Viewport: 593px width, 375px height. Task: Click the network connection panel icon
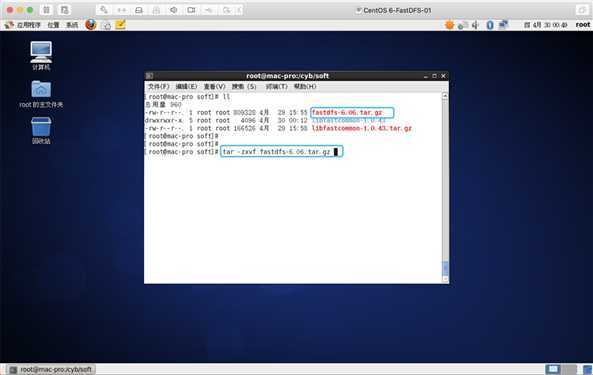503,25
